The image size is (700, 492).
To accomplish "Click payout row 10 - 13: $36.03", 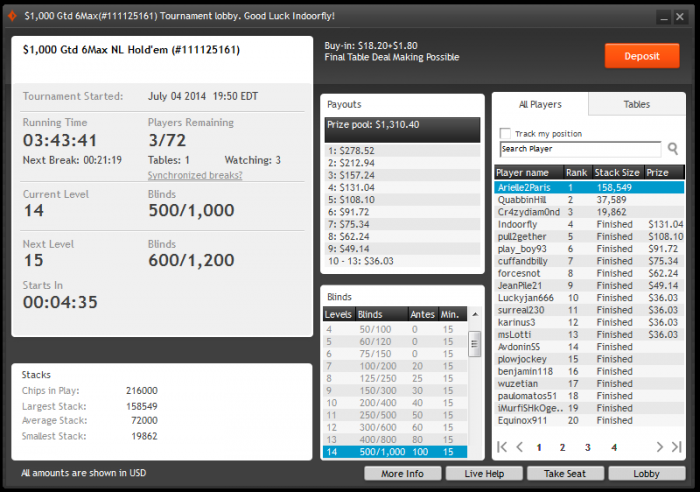I will (402, 261).
